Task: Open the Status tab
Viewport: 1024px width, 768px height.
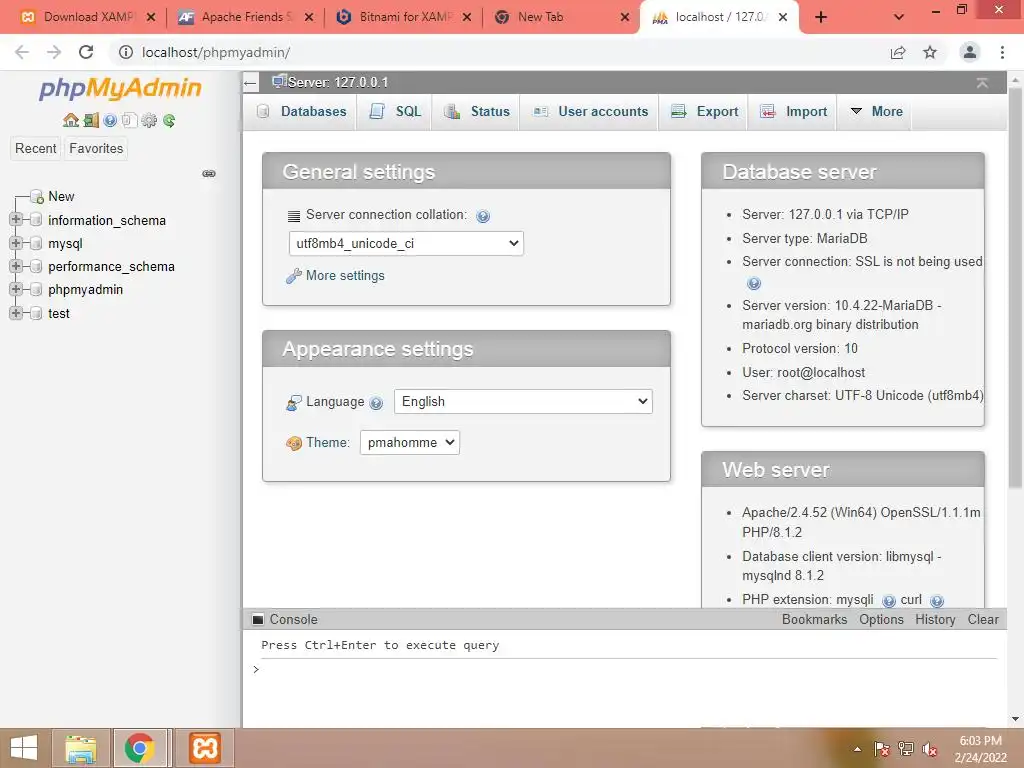Action: [x=476, y=112]
